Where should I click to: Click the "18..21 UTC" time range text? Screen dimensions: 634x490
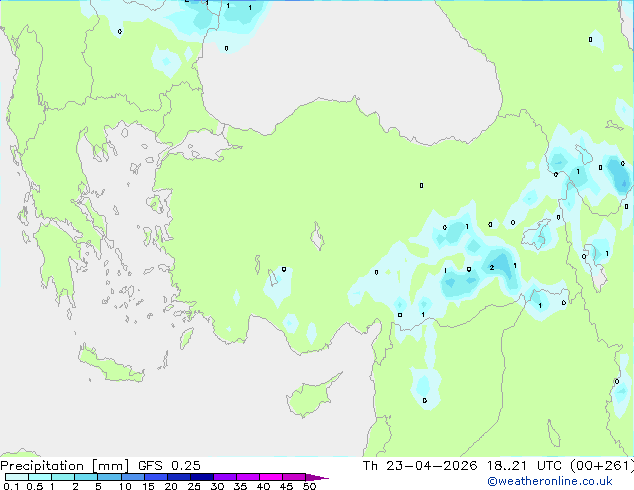point(524,466)
